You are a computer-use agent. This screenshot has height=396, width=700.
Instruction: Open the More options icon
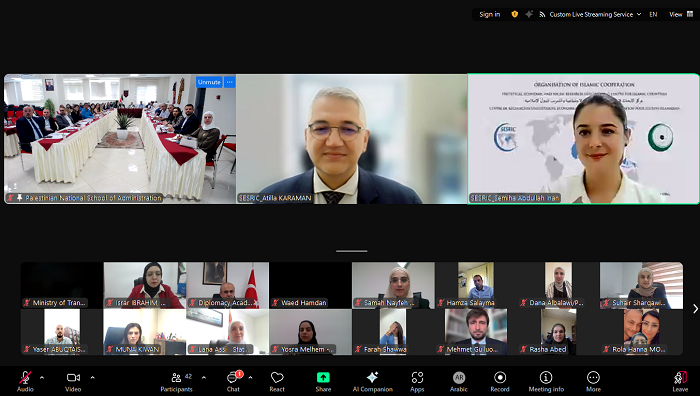click(593, 378)
